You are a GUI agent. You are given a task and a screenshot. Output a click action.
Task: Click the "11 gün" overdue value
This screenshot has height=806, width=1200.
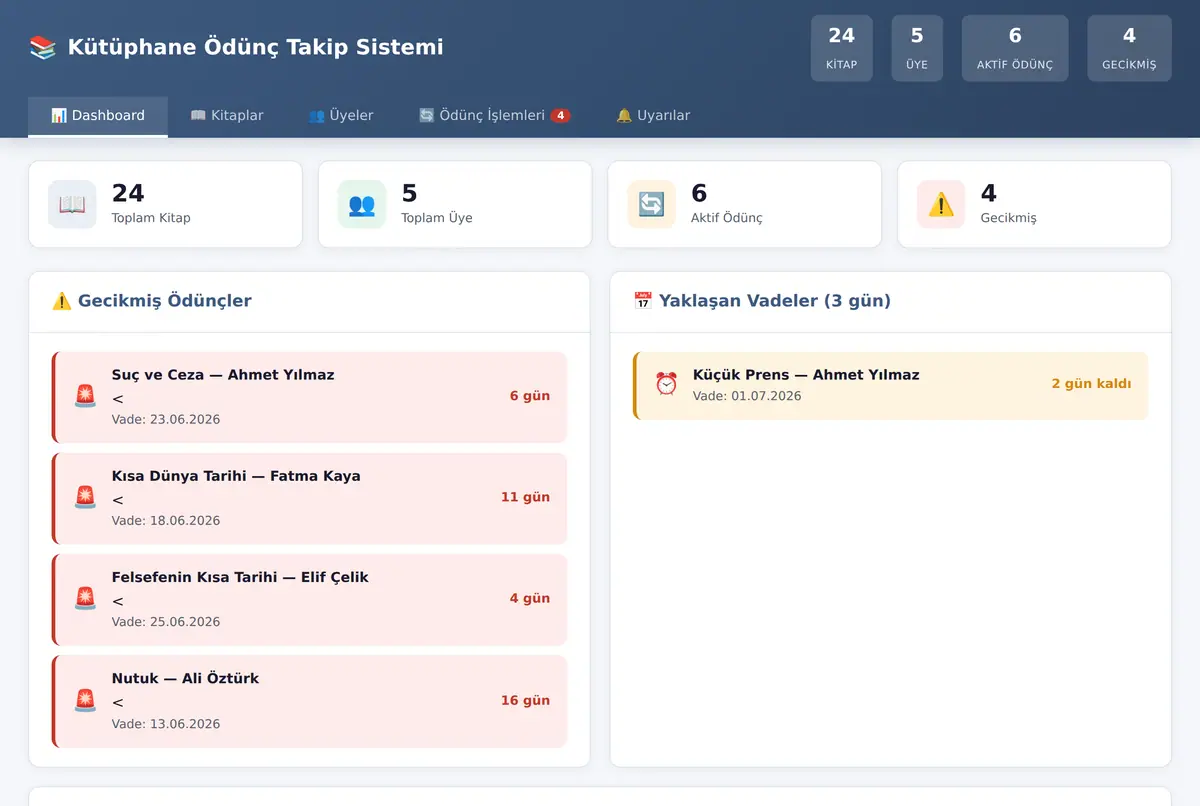[526, 497]
